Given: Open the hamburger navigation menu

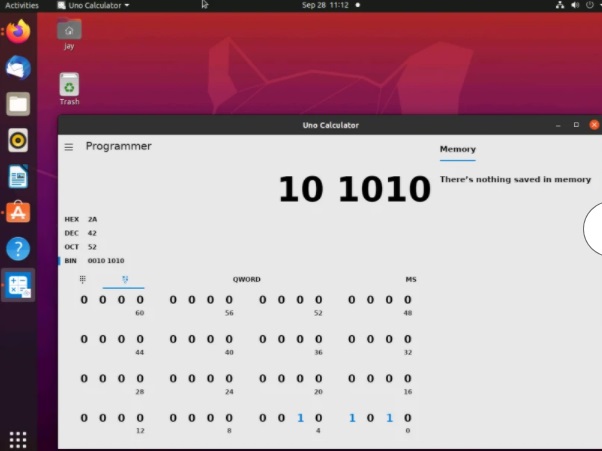Looking at the screenshot, I should tap(69, 147).
